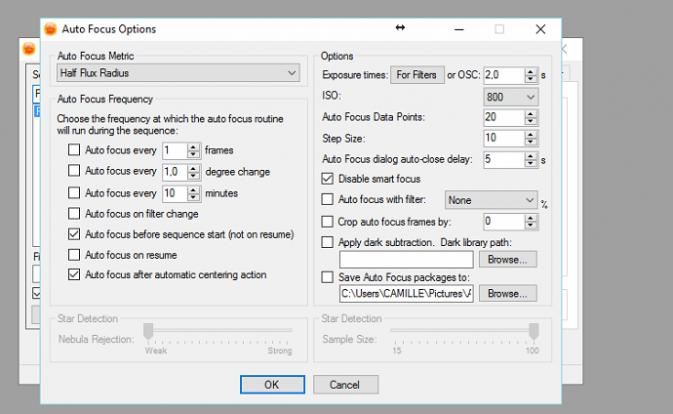Click the minutes interval value field
The width and height of the screenshot is (673, 414).
tap(175, 193)
